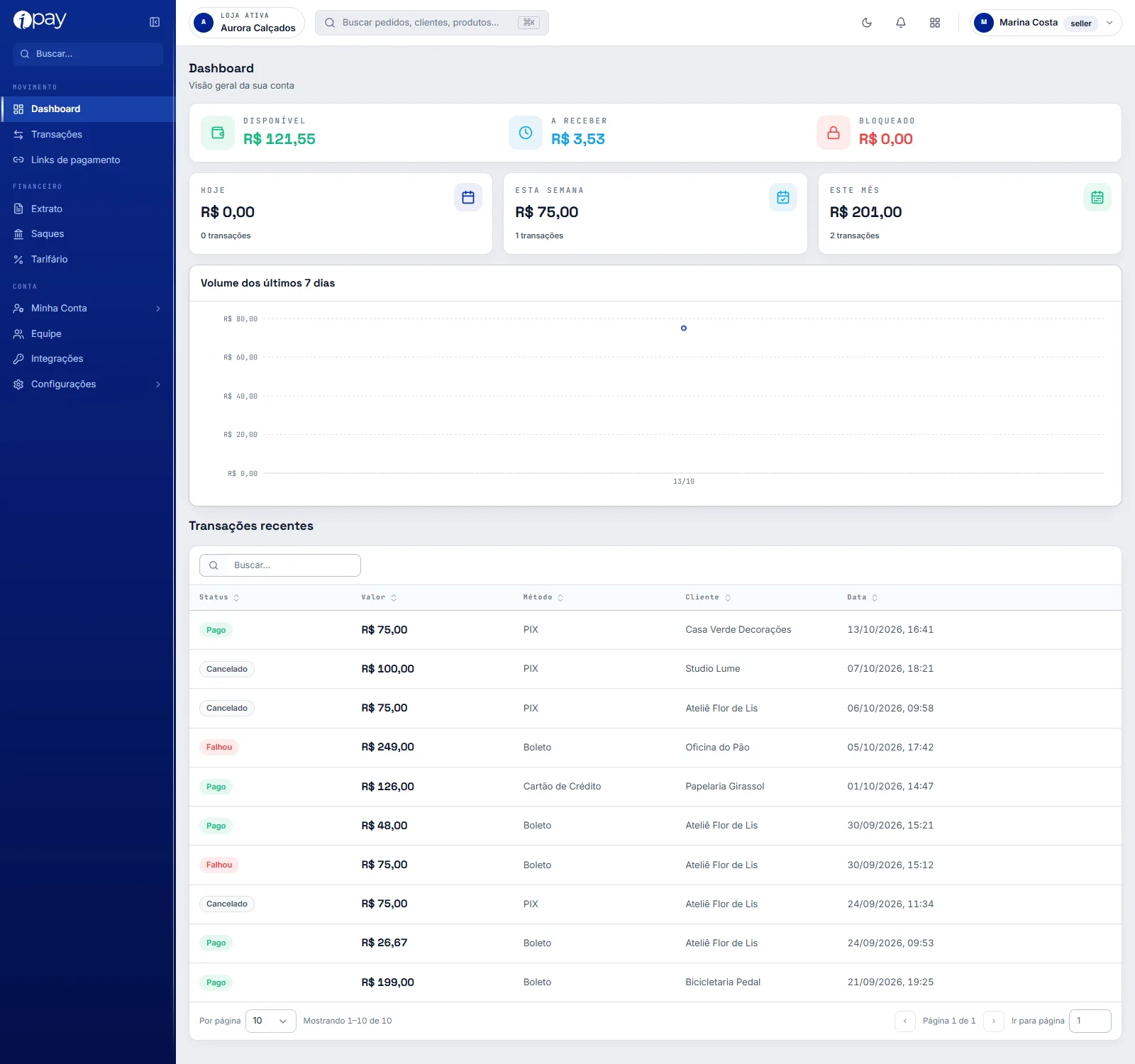Open the rows per page dropdown
Image resolution: width=1135 pixels, height=1064 pixels.
pos(271,1021)
